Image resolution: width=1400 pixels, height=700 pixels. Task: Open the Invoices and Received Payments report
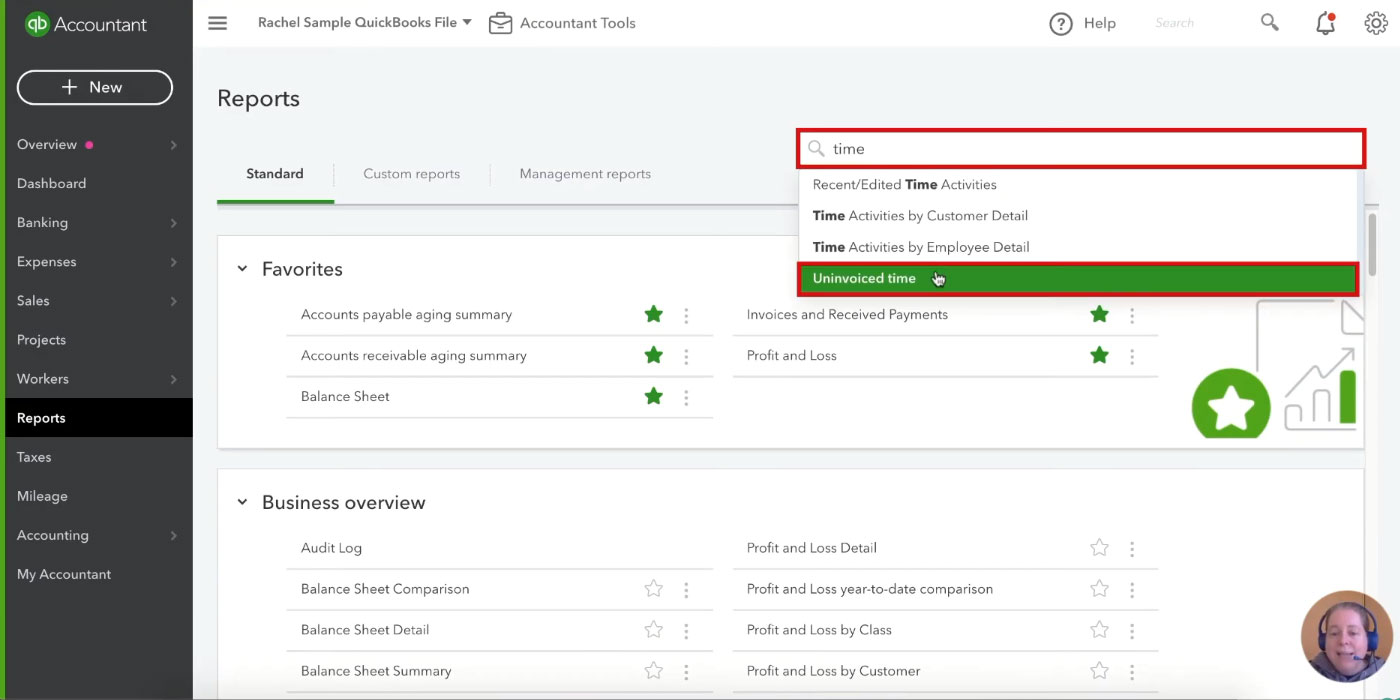[847, 314]
